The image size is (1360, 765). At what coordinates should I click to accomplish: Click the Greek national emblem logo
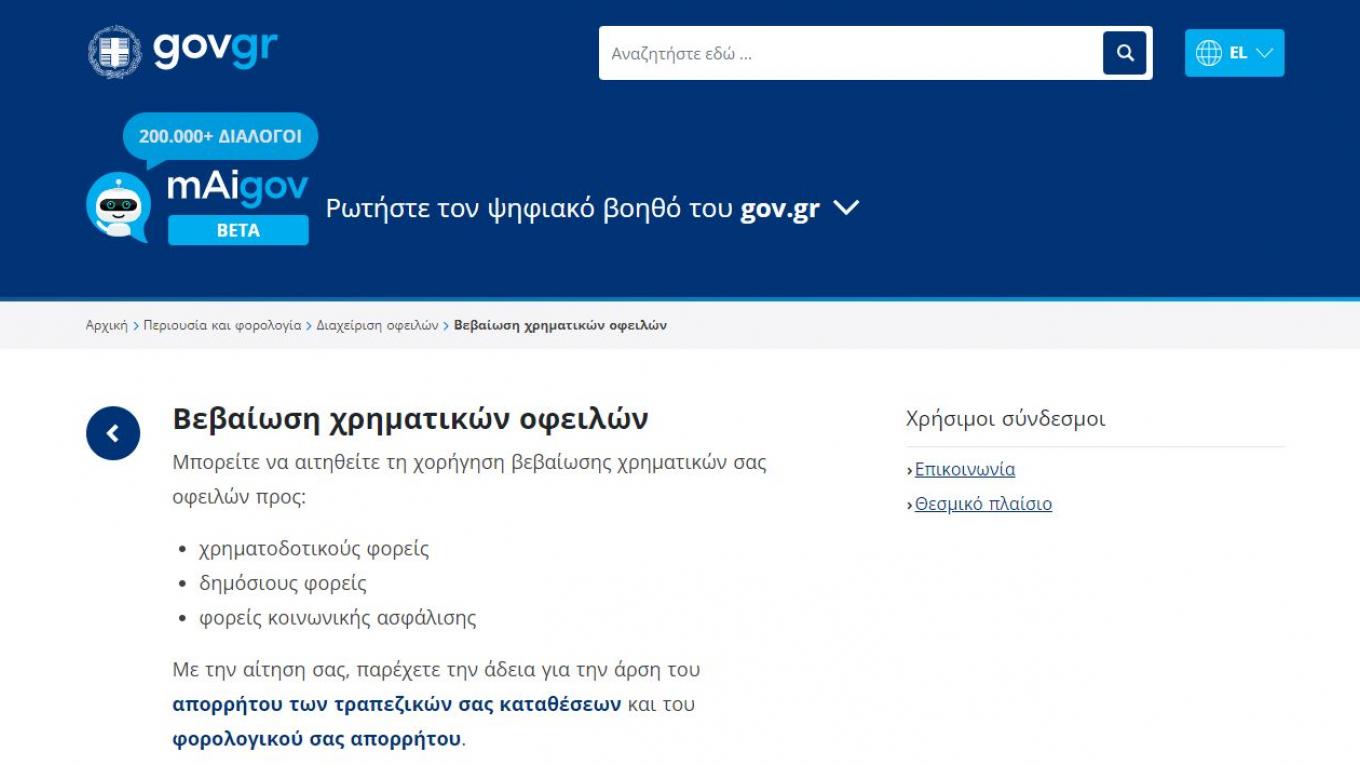point(114,52)
